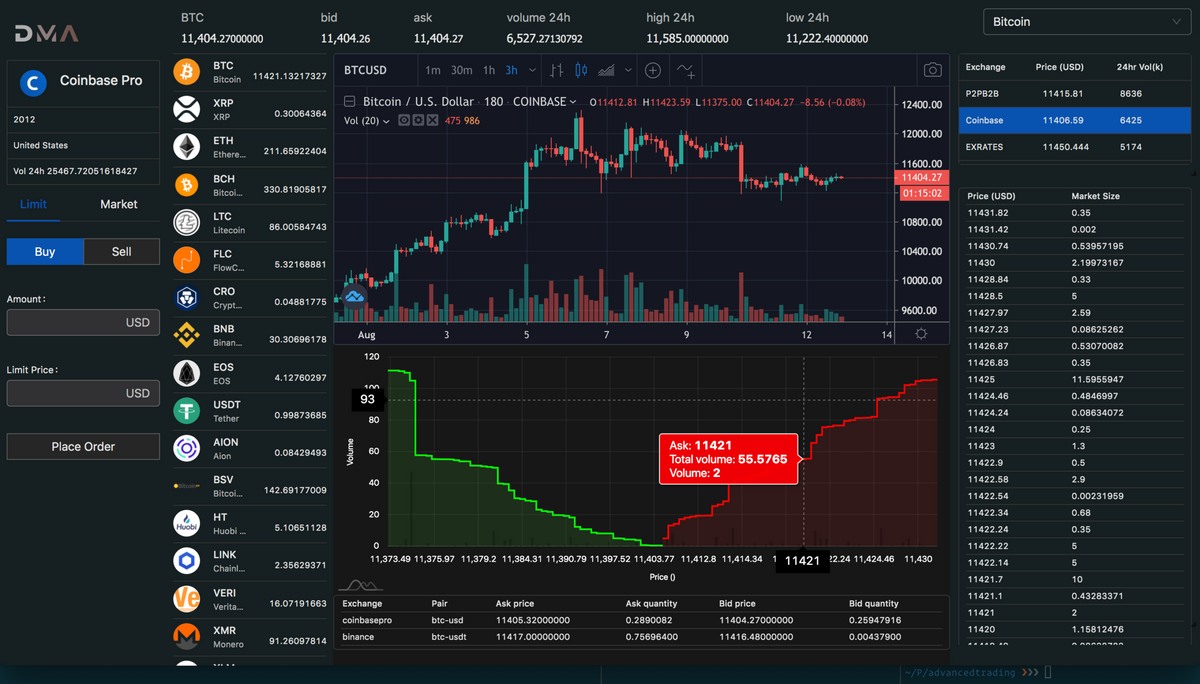Viewport: 1200px width, 684px height.
Task: Click the Market Size column header
Action: (x=1096, y=196)
